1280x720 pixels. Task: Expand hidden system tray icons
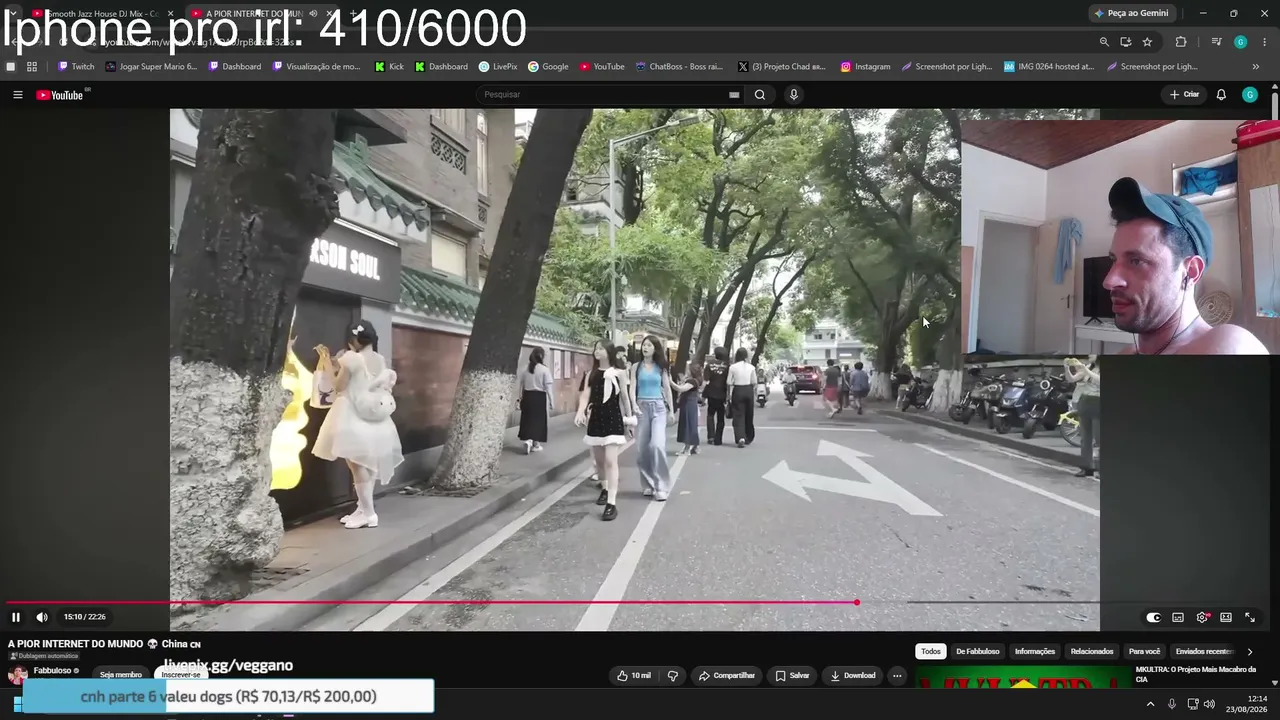click(1150, 704)
